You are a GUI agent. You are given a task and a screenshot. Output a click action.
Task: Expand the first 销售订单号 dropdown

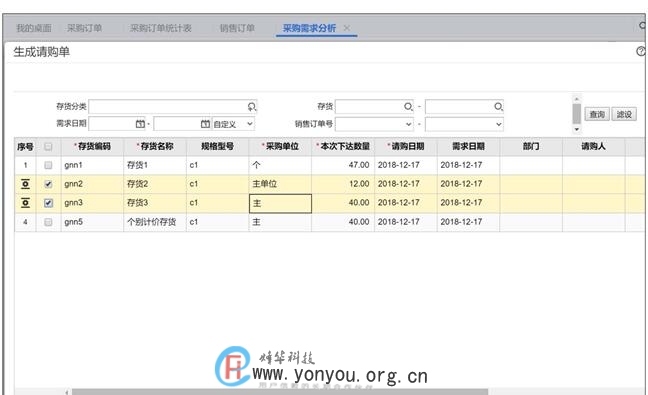point(408,124)
